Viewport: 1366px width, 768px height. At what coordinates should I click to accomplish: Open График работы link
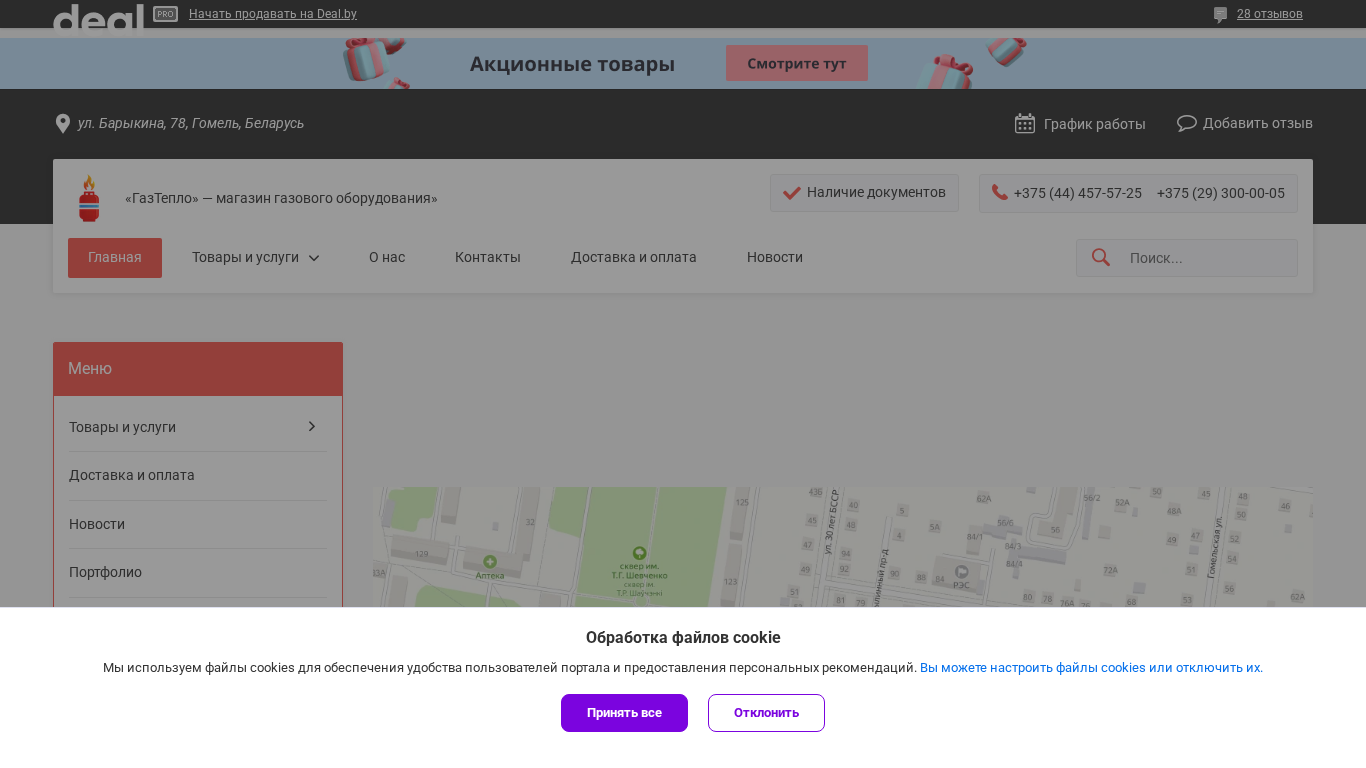coord(1095,124)
